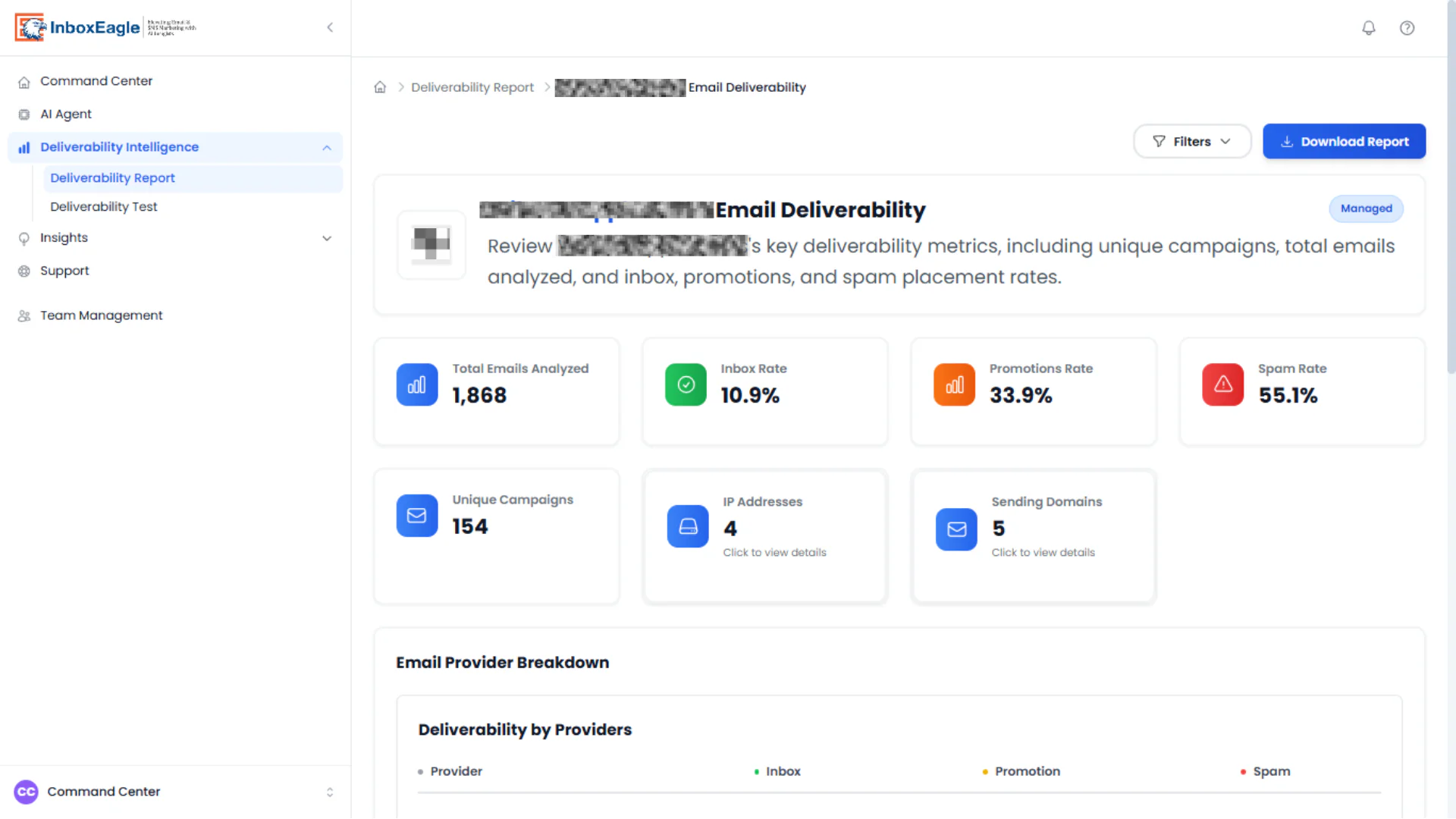The width and height of the screenshot is (1456, 819).
Task: Click the Inbox column header
Action: [x=783, y=771]
